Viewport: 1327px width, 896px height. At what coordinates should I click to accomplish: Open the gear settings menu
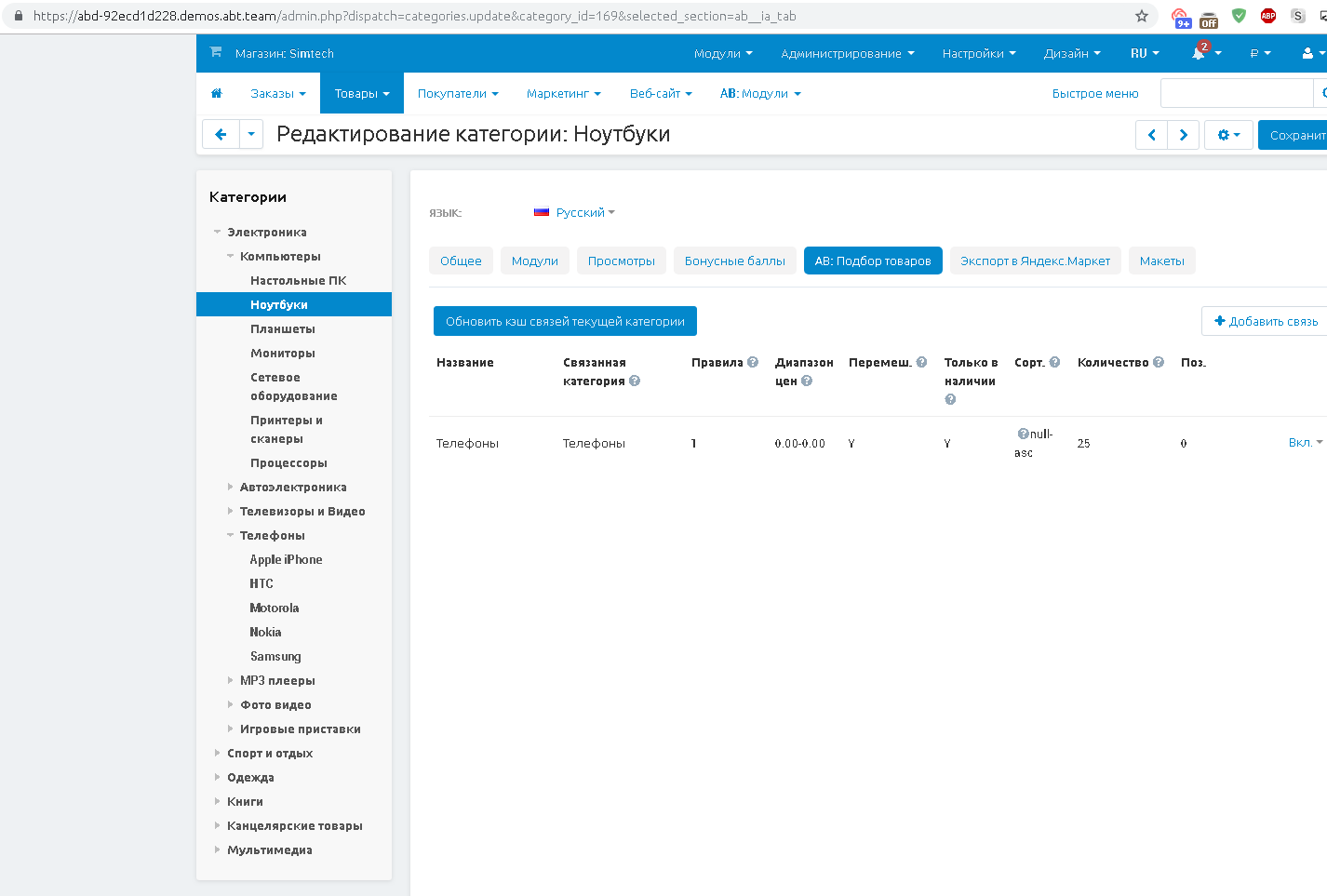1227,135
